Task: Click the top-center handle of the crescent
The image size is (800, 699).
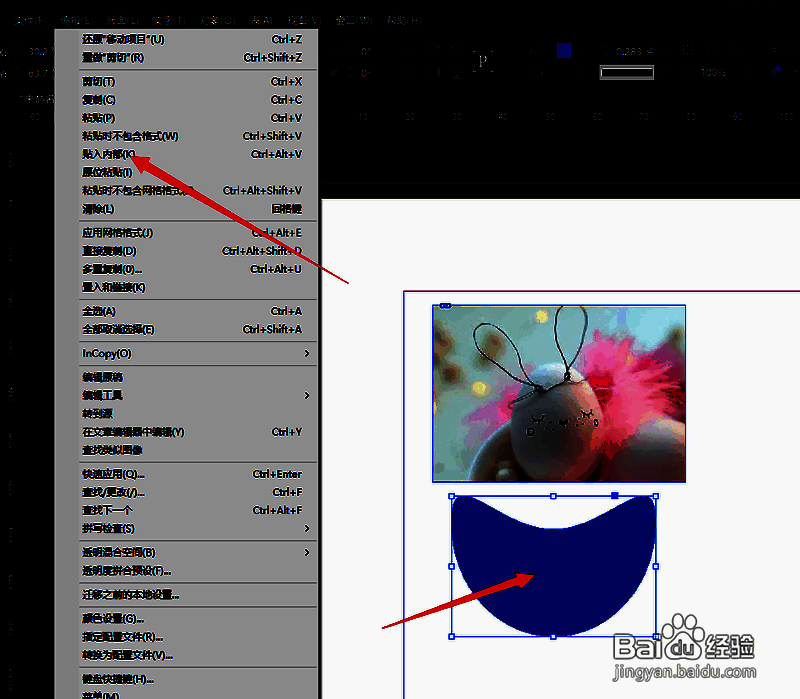Action: click(x=553, y=496)
